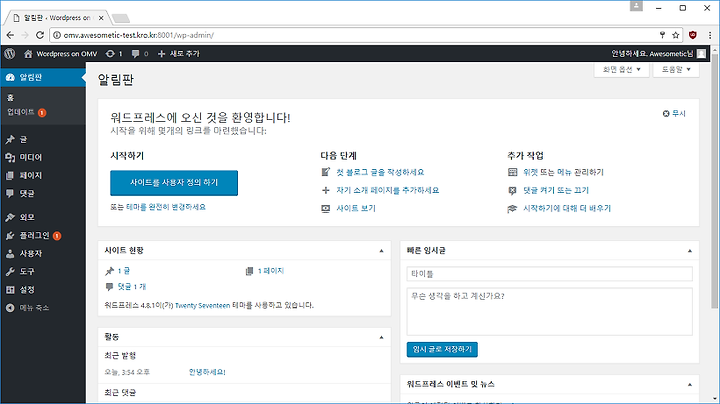
Task: Collapse the 사이트 현황 panel arrow
Action: point(381,251)
